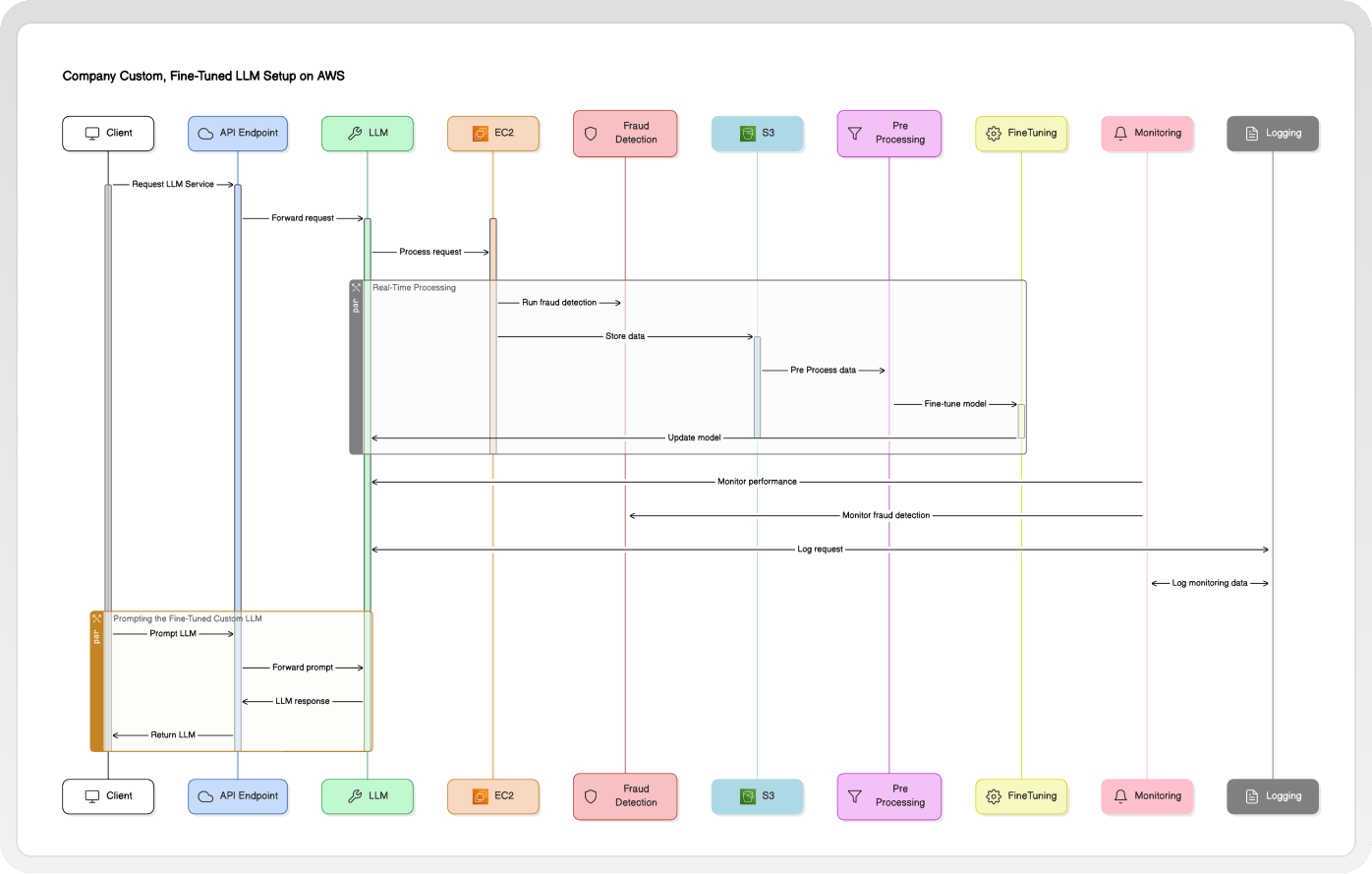Select the 'EC2' label in the bottom box

pos(504,796)
